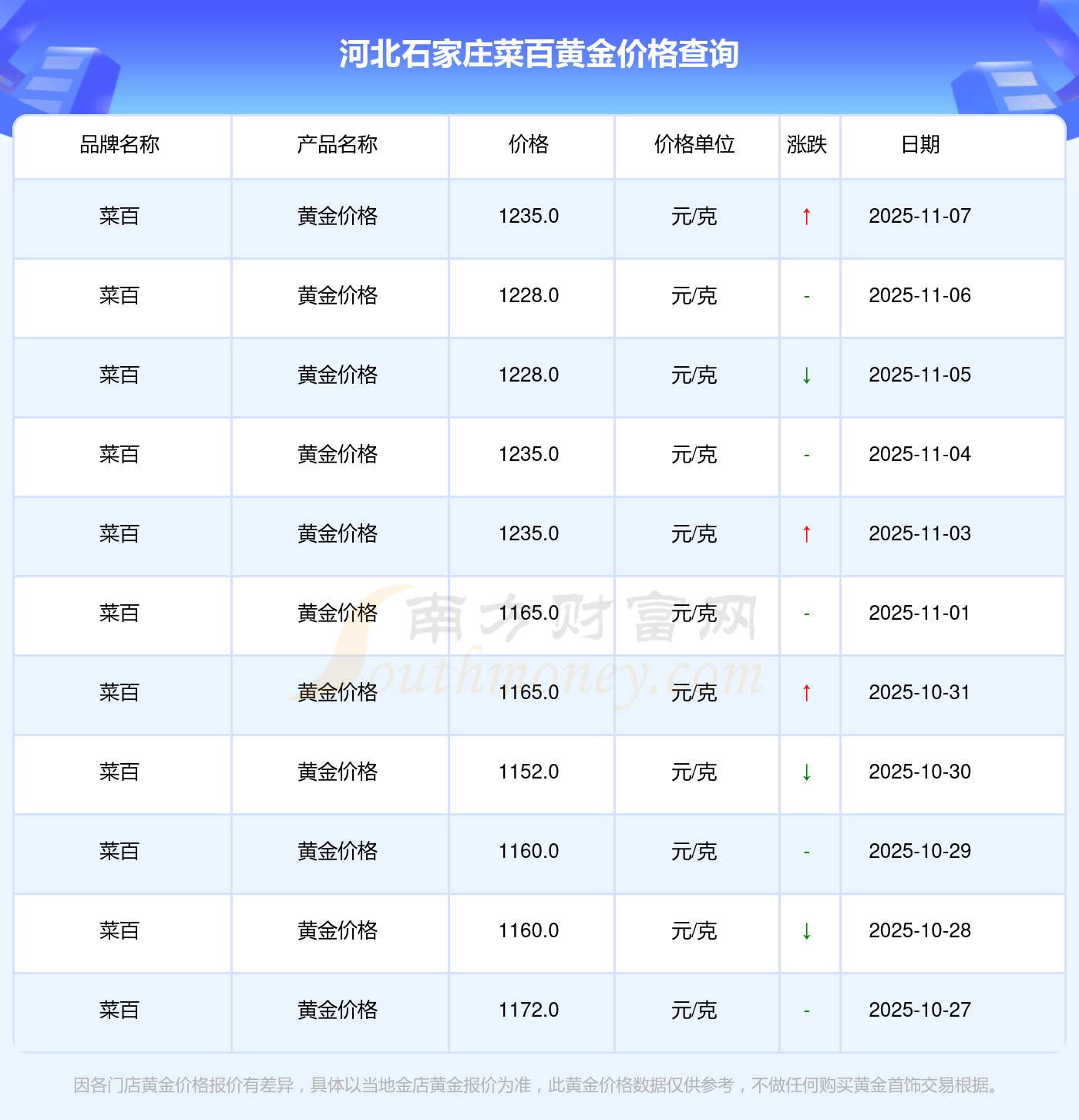
Task: Click the red up arrow for 2025-11-03
Action: pos(806,534)
